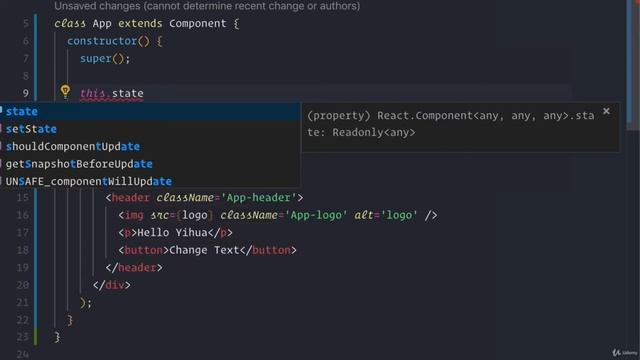Click the 'Readonly<any>' type in tooltip

coord(373,133)
